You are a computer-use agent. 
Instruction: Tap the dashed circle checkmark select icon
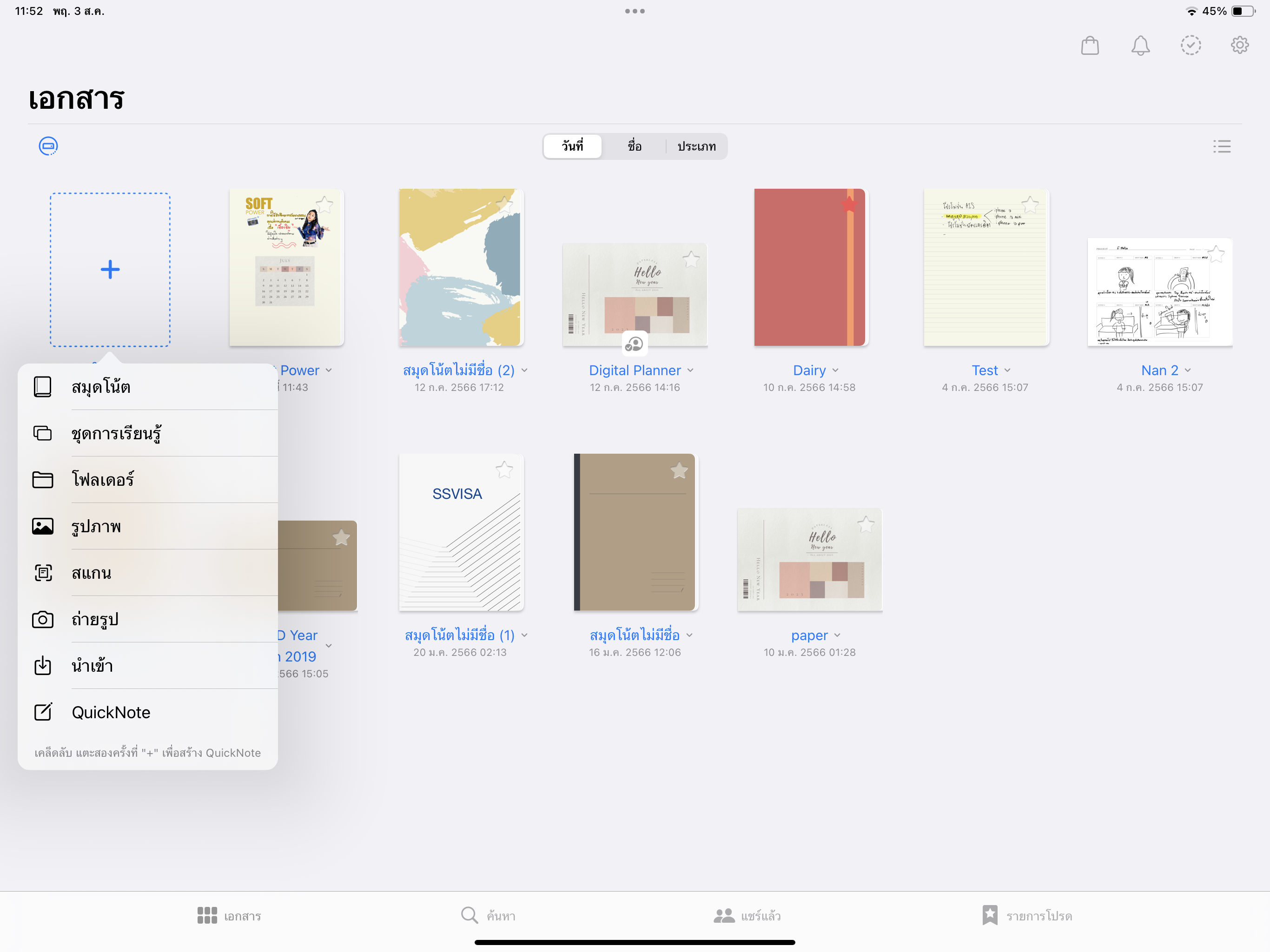coord(1190,46)
